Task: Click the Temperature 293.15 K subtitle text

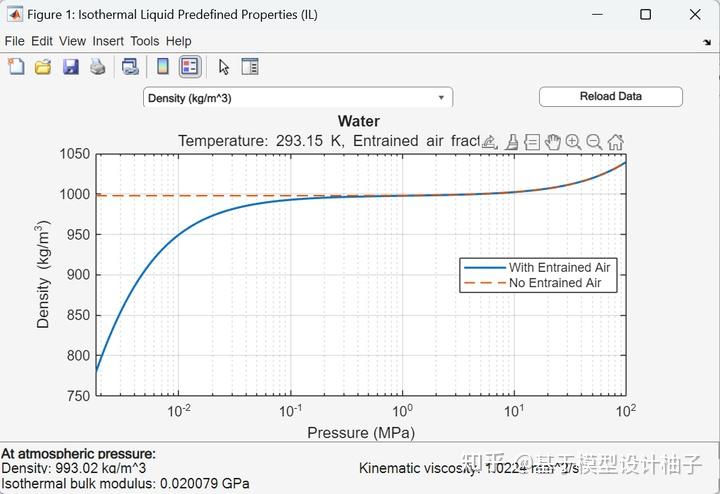Action: click(329, 140)
